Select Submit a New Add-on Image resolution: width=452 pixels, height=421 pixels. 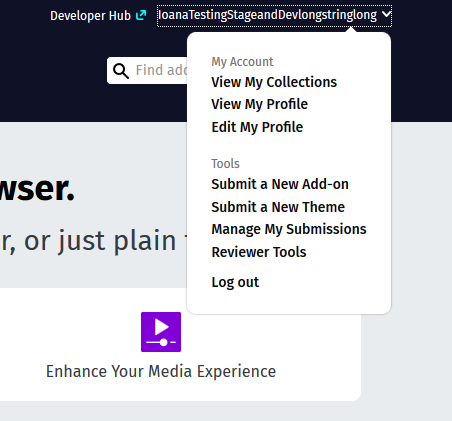click(x=280, y=184)
